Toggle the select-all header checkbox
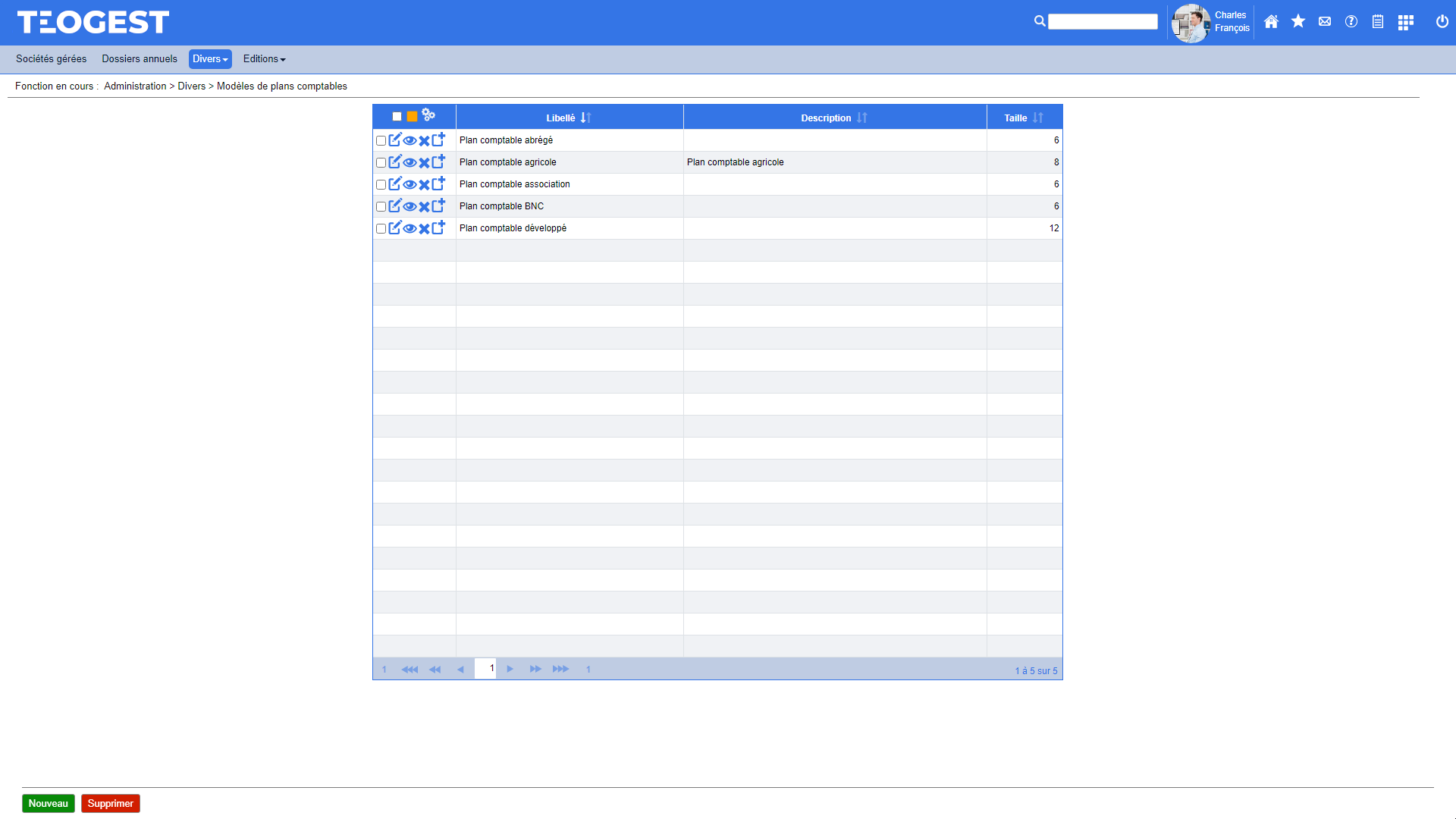1456x819 pixels. click(397, 117)
